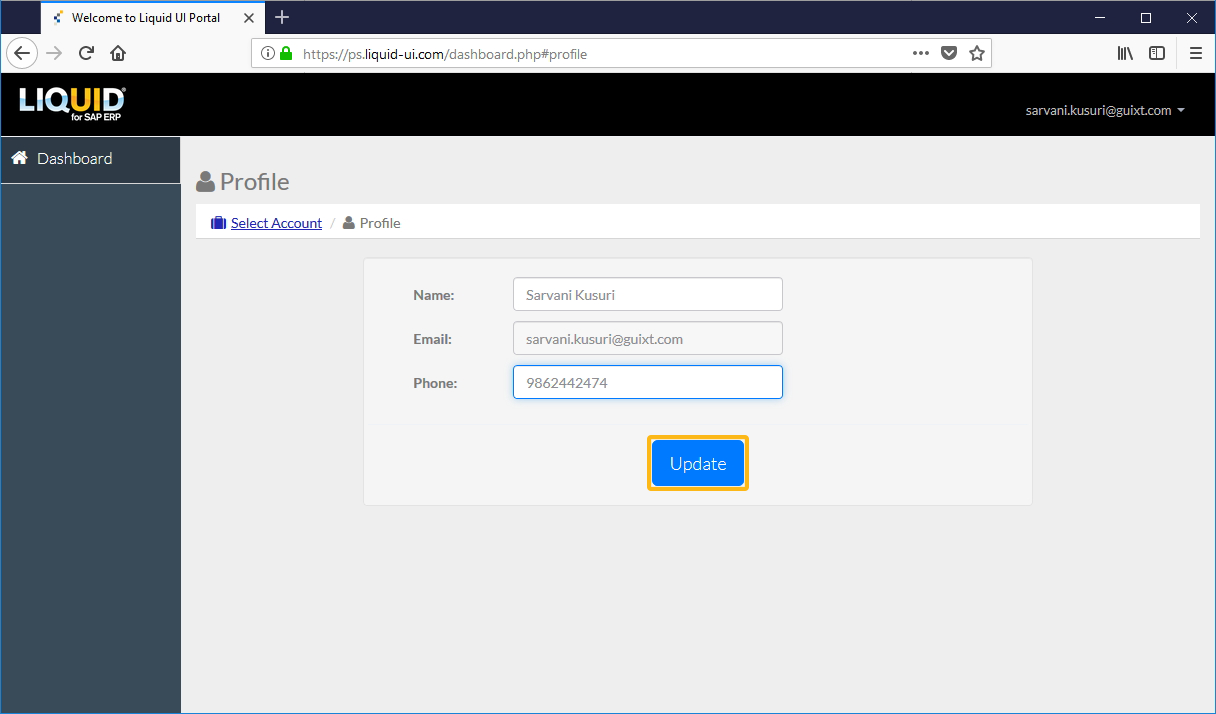This screenshot has width=1216, height=714.
Task: Bookmark this page with the star icon
Action: (x=977, y=54)
